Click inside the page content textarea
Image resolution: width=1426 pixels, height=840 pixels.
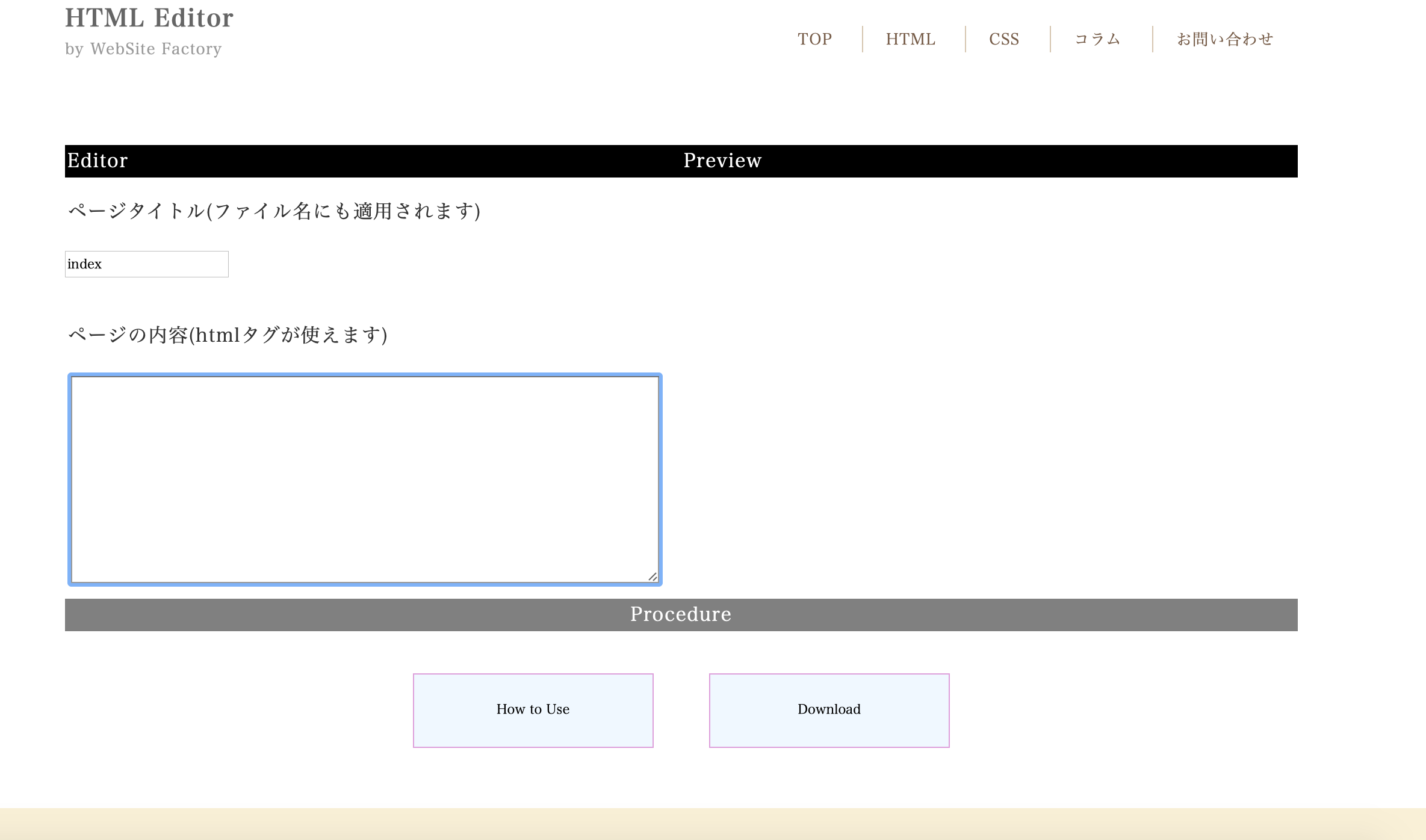[x=365, y=480]
